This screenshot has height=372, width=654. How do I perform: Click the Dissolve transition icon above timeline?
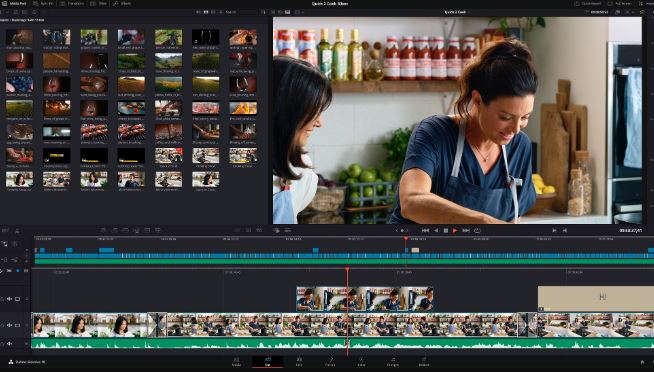(x=248, y=230)
